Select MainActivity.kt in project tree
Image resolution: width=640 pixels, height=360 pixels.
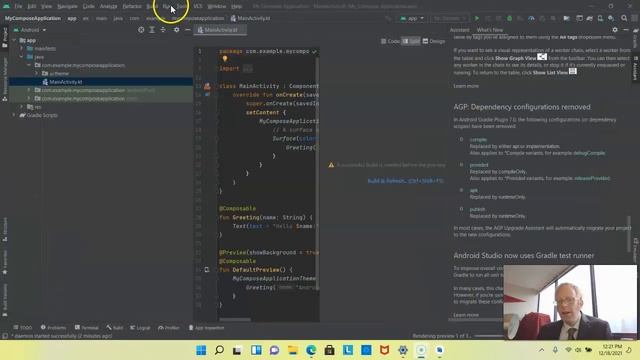click(66, 82)
